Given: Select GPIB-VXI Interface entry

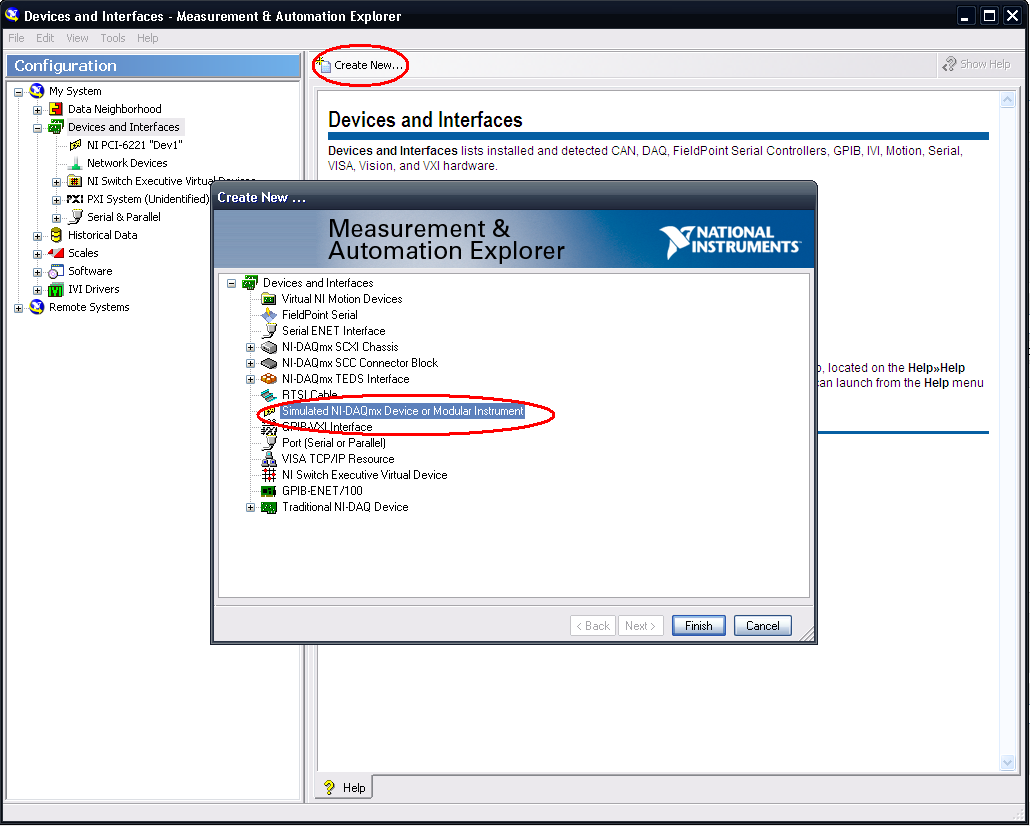Looking at the screenshot, I should coord(326,427).
